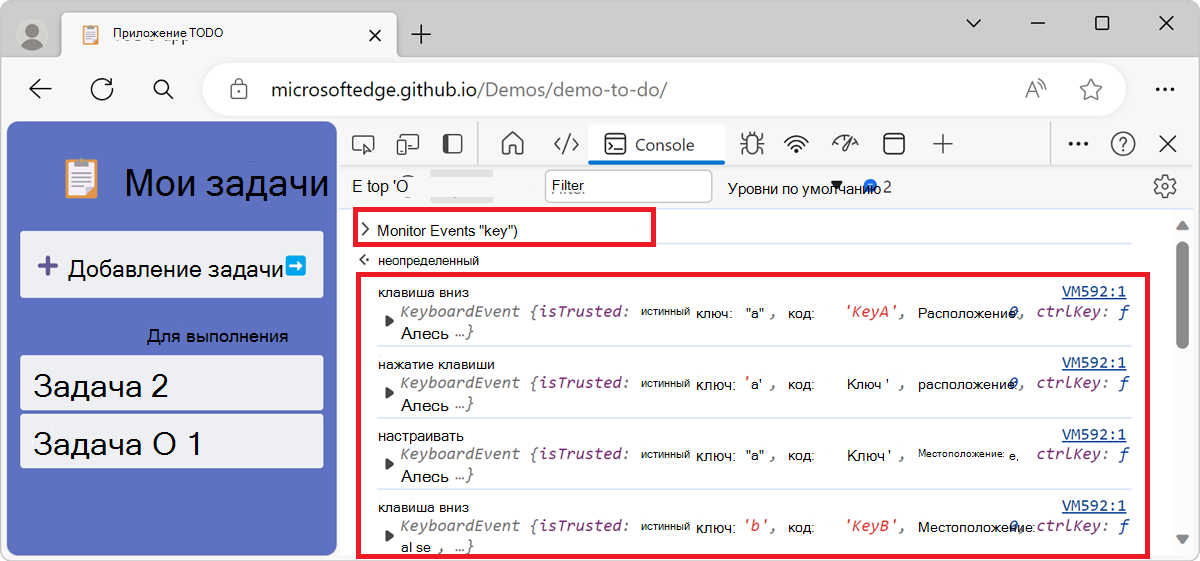Click the browser profile avatar icon
This screenshot has width=1200, height=561.
click(x=34, y=36)
